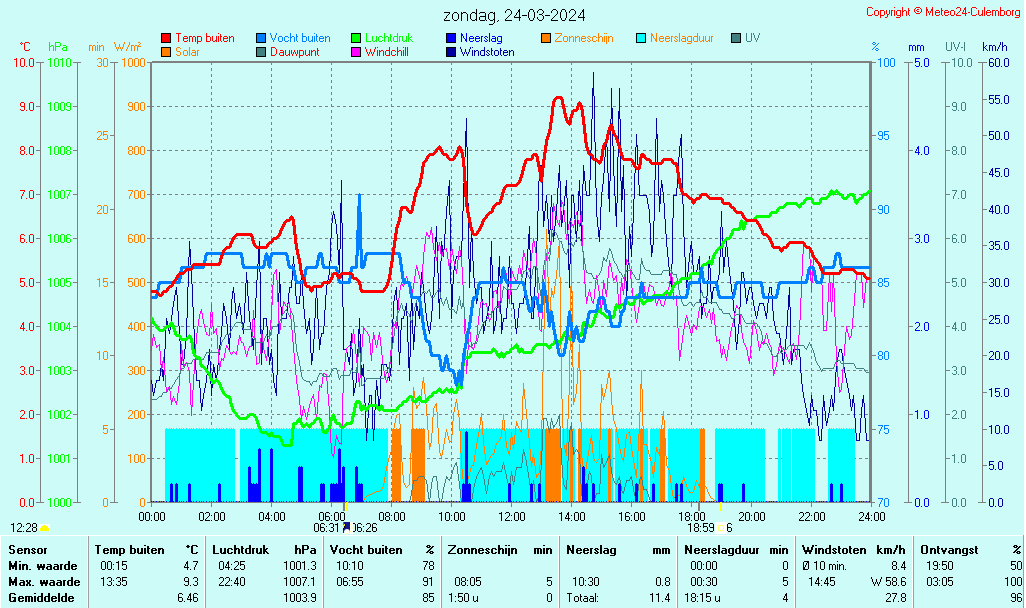The height and width of the screenshot is (608, 1026).
Task: Click the cyan Neerslagduur legend square
Action: (641, 38)
